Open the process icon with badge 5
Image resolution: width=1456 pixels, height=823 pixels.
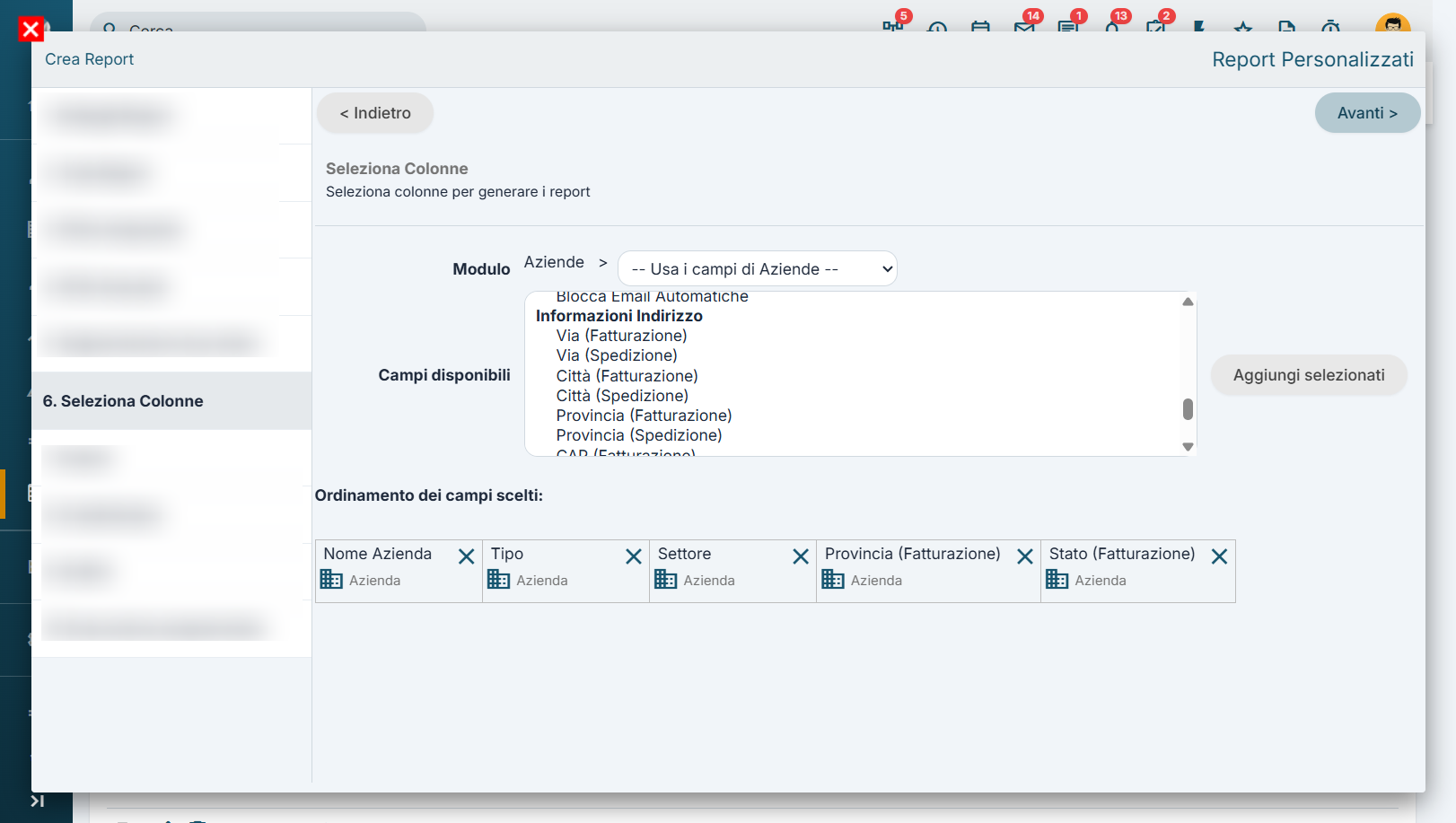[892, 26]
